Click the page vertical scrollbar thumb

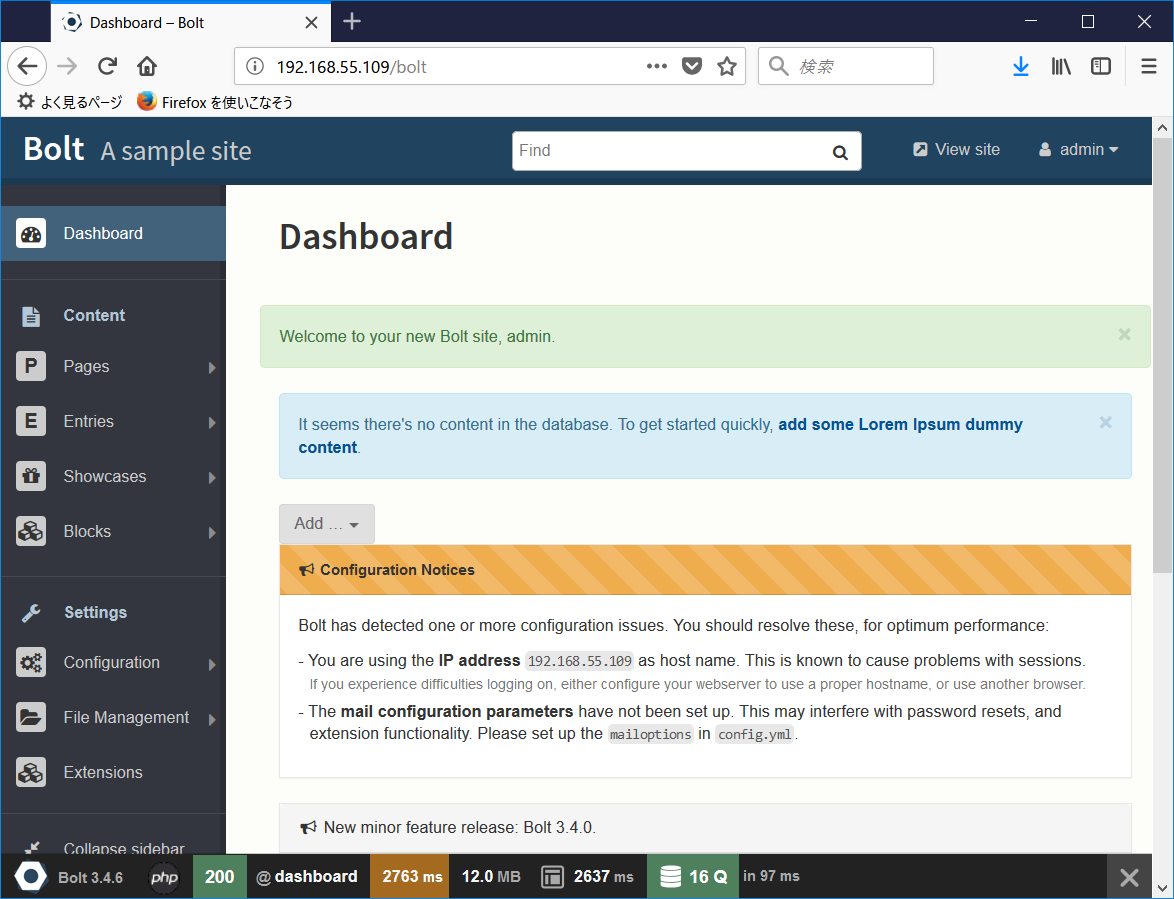coord(1161,356)
